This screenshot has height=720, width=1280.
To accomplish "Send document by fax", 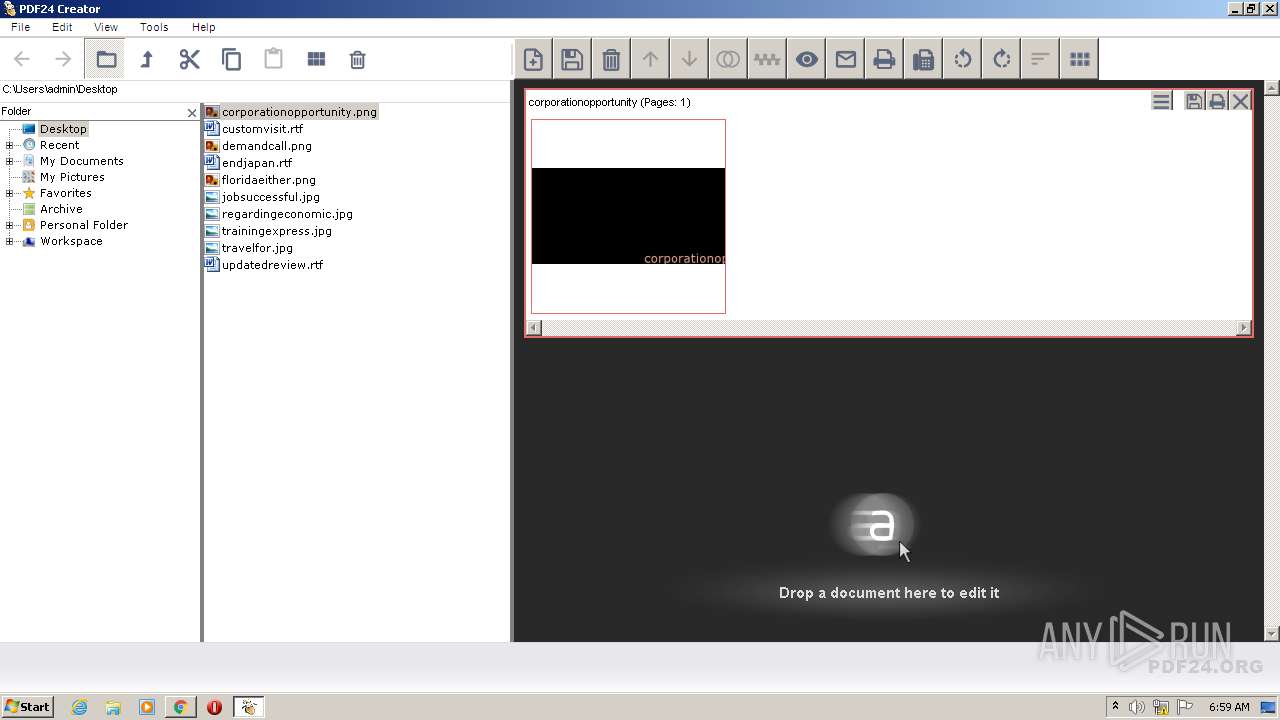I will [x=923, y=60].
